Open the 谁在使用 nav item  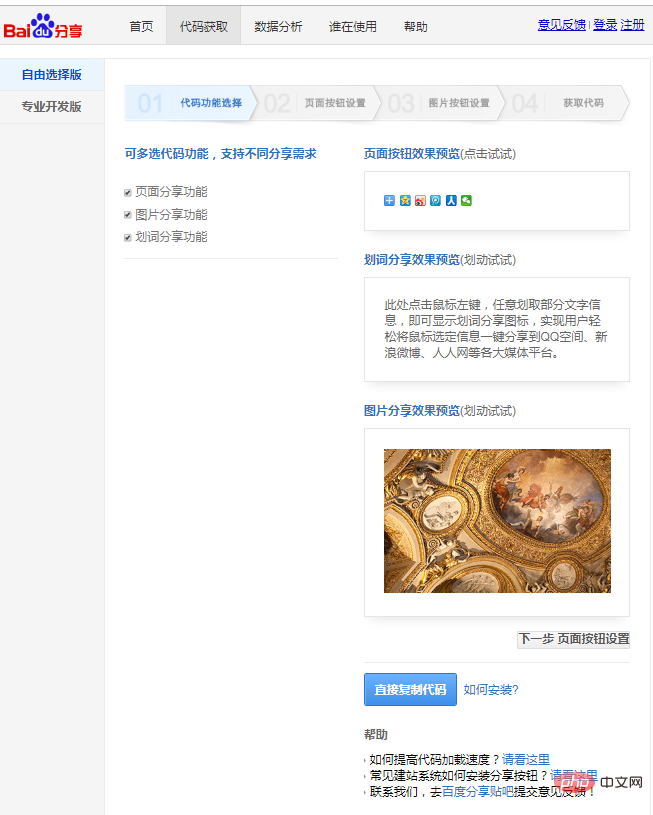353,27
